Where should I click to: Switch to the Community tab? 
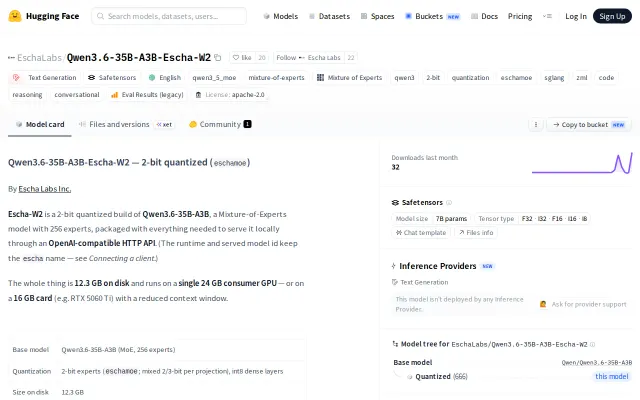click(220, 124)
